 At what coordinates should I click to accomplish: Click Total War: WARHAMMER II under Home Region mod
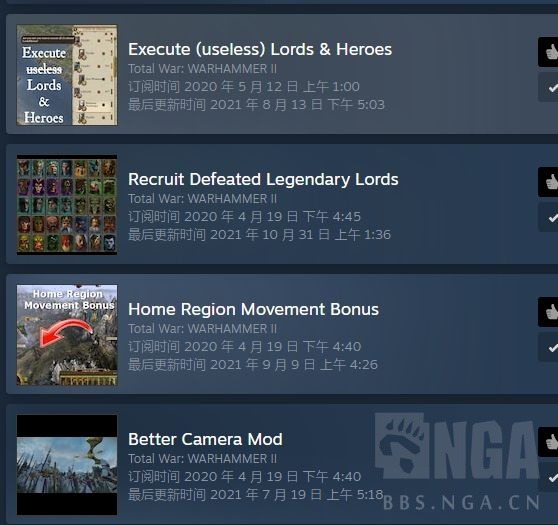(202, 329)
